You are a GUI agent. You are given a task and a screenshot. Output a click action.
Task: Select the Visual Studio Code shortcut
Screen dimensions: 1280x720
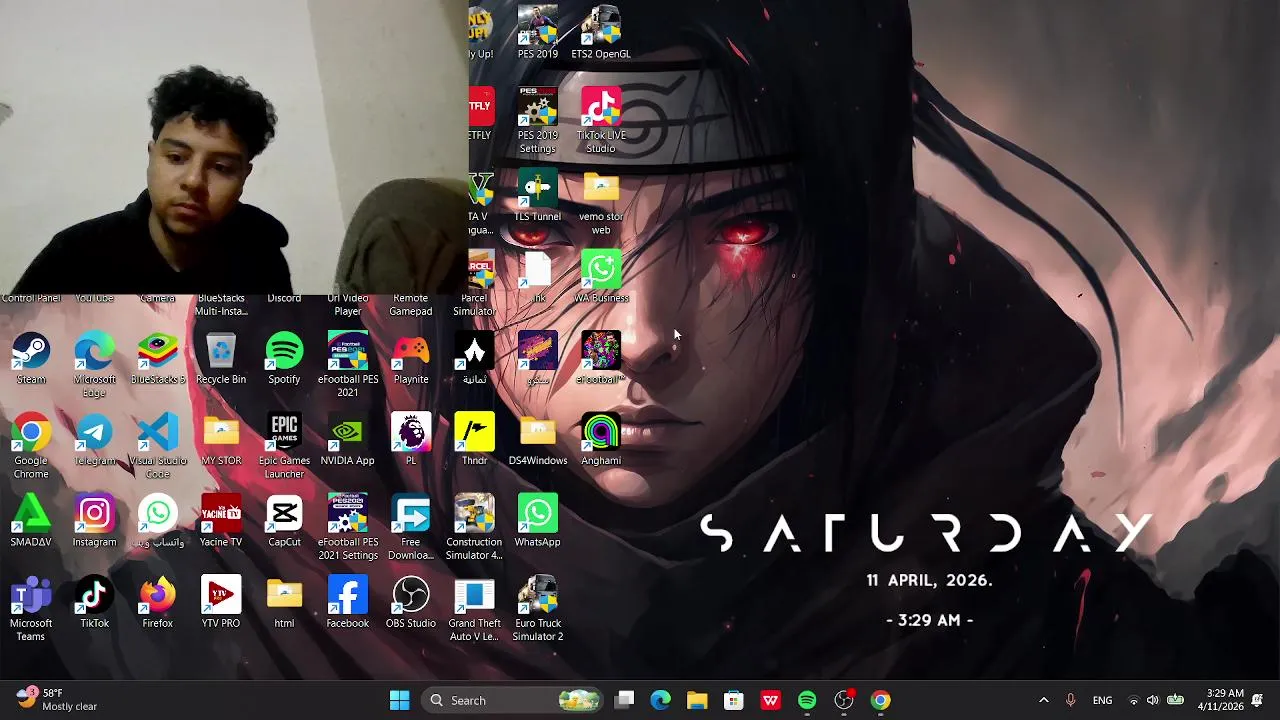(158, 447)
